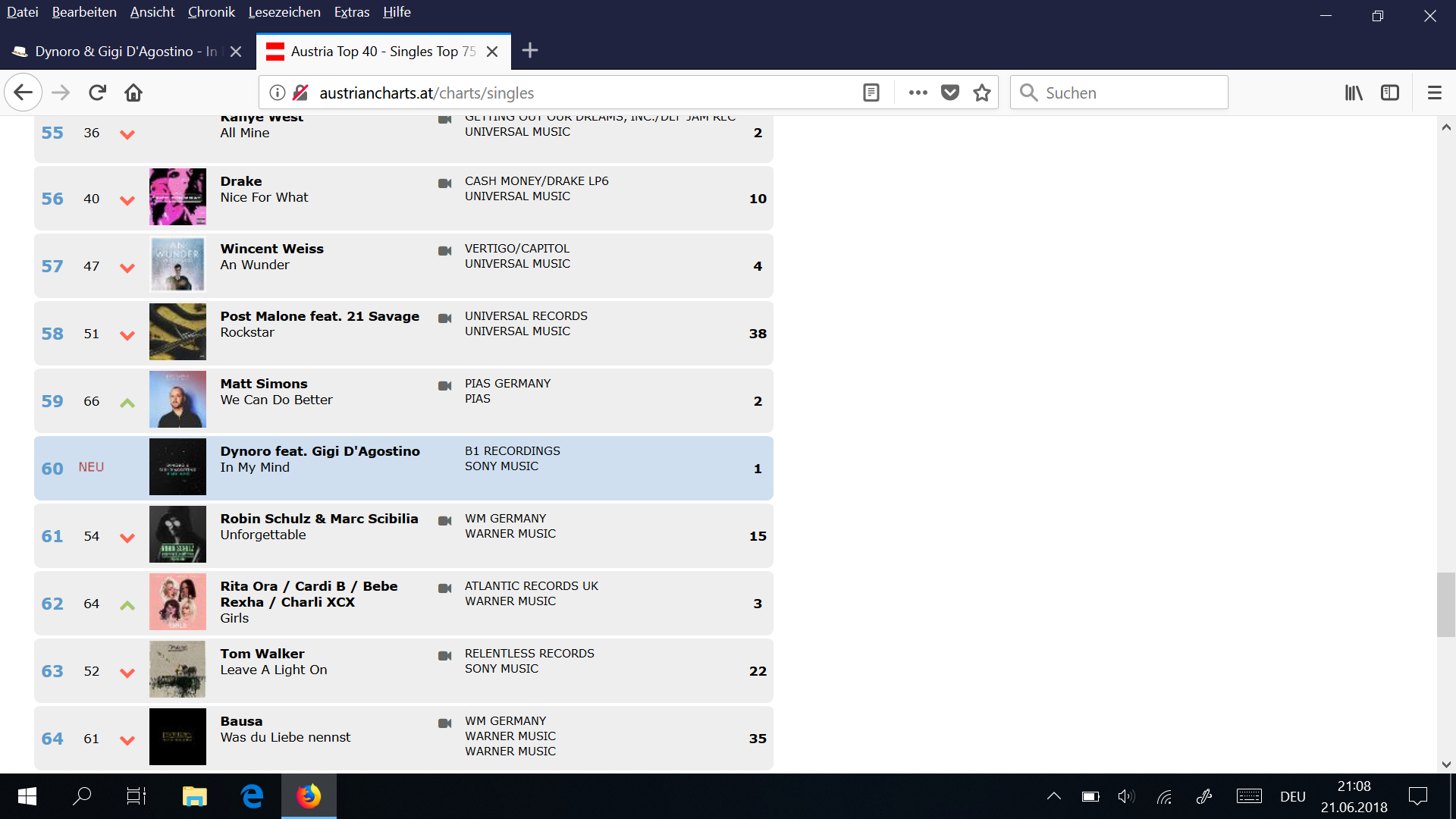The image size is (1456, 819).
Task: Open In My Mind cover thumbnail
Action: coord(177,467)
